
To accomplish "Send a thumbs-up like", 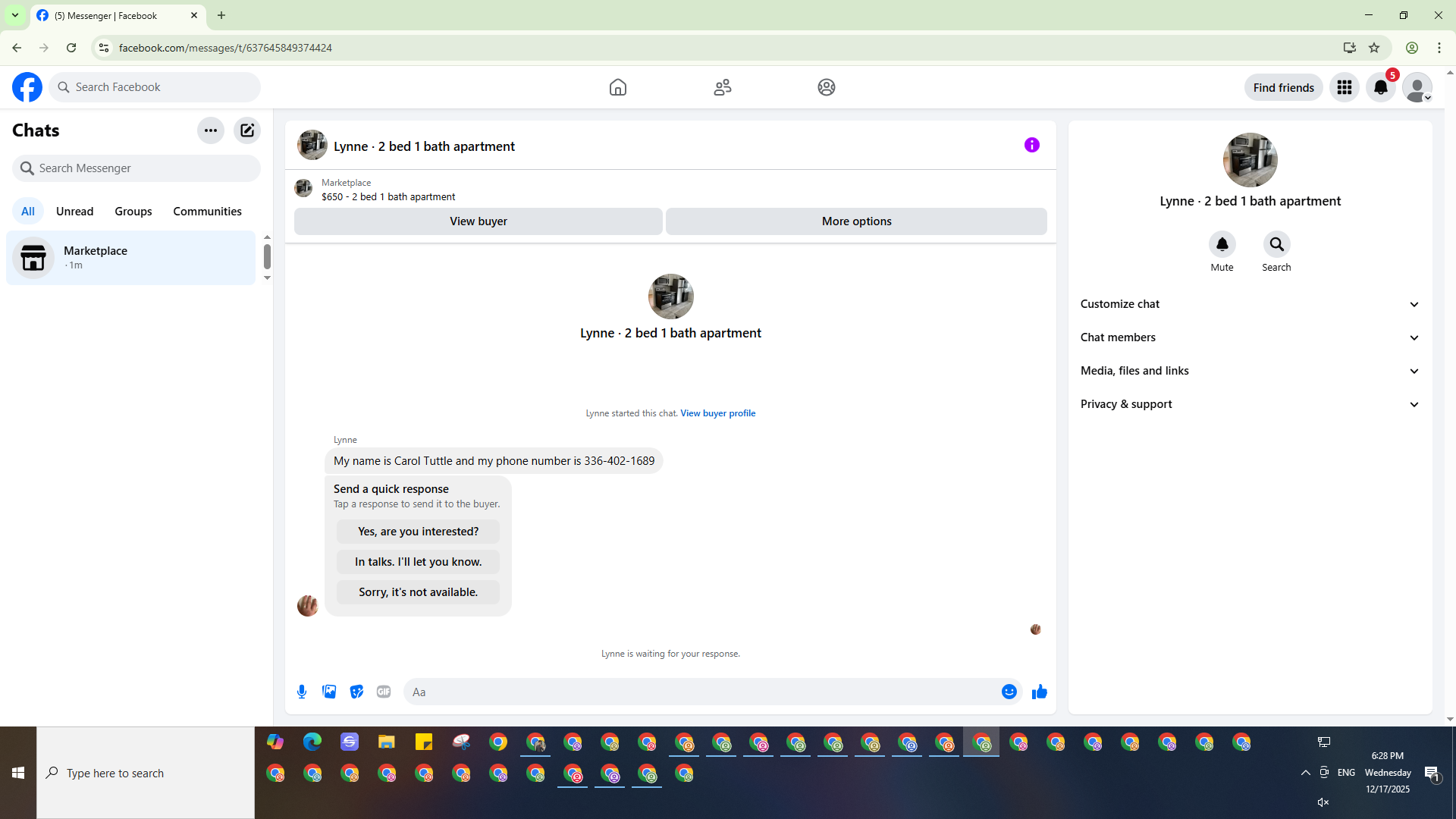I will pos(1039,692).
